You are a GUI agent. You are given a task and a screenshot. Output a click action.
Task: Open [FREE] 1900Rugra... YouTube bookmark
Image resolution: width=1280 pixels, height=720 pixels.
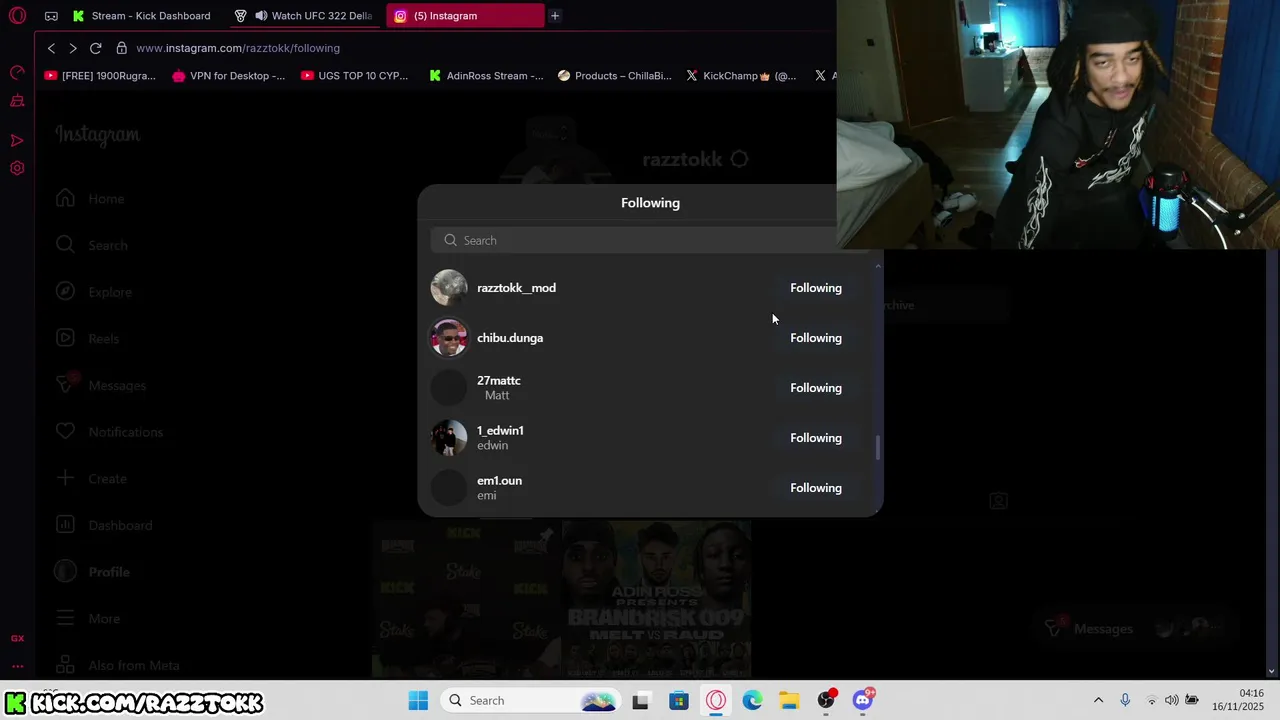[x=100, y=75]
